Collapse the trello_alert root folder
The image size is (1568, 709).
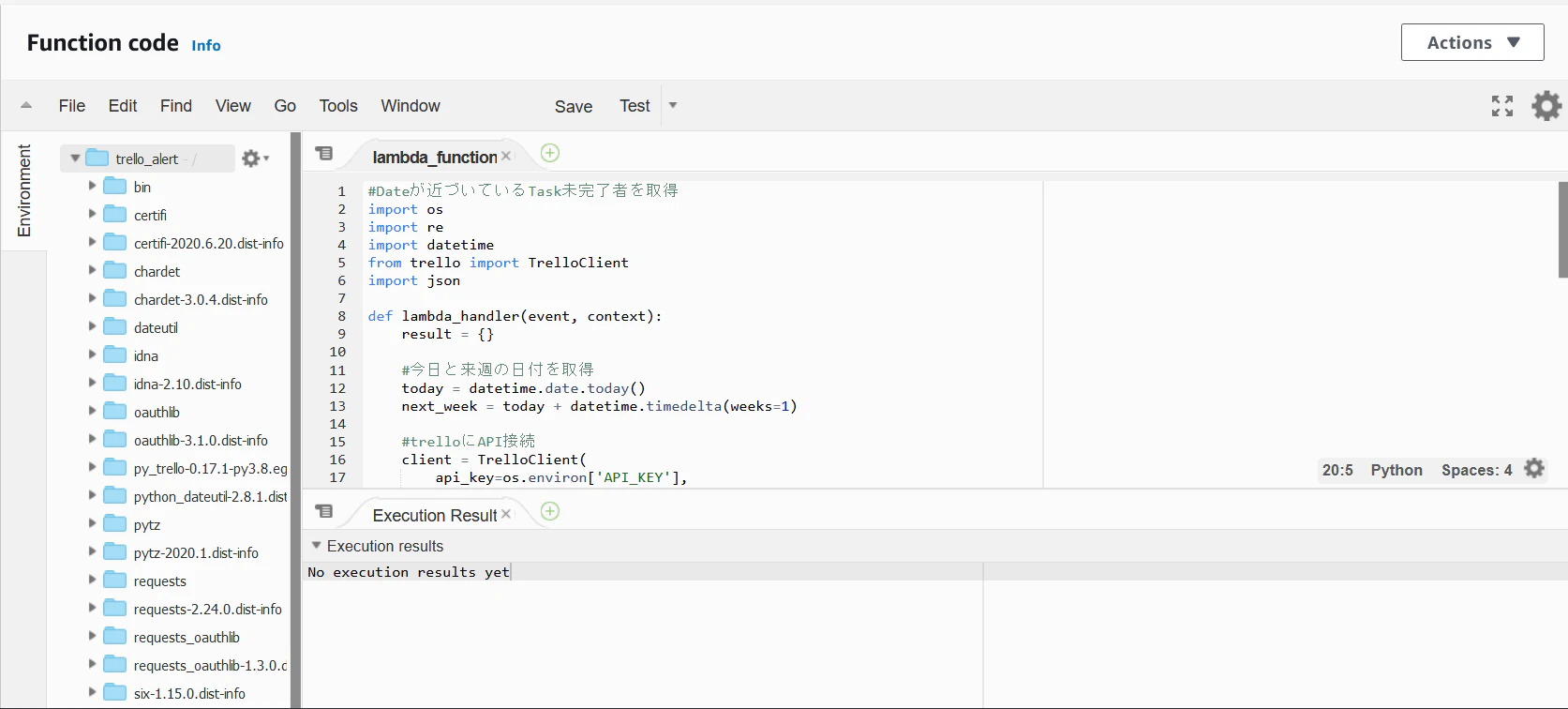[75, 158]
